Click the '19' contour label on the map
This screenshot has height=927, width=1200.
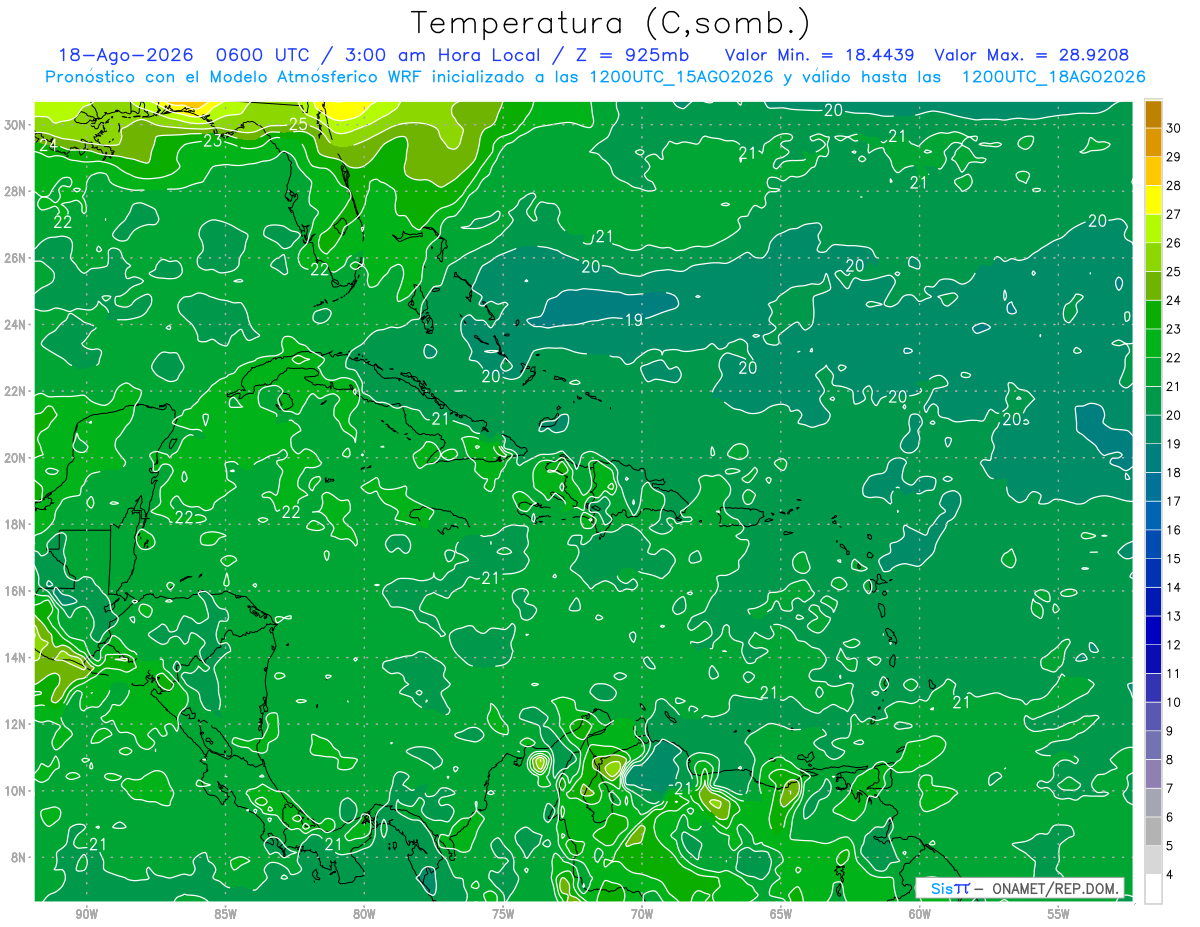(633, 320)
